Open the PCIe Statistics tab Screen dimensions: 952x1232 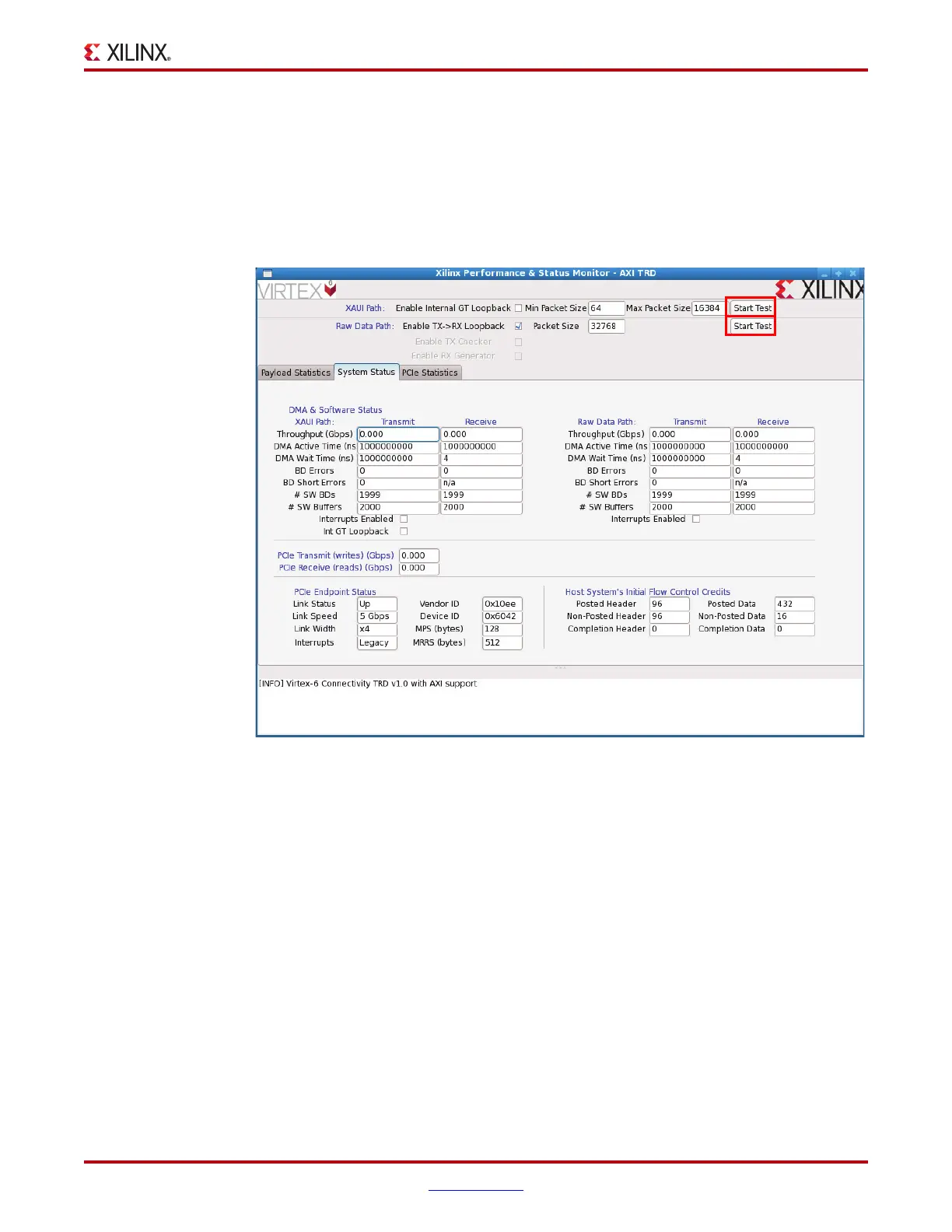pyautogui.click(x=430, y=373)
